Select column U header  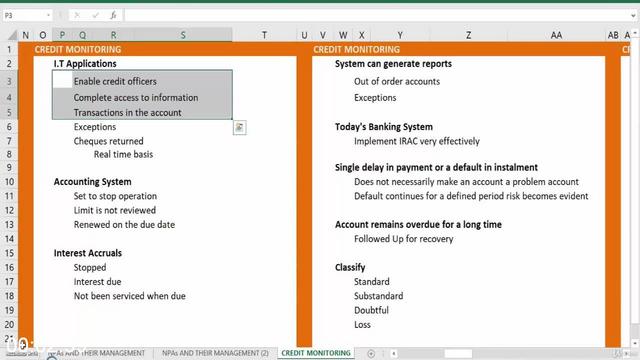pos(304,35)
